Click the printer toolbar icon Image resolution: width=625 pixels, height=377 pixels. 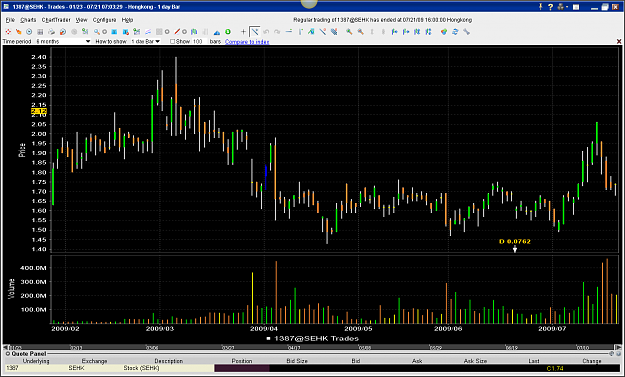(51, 31)
